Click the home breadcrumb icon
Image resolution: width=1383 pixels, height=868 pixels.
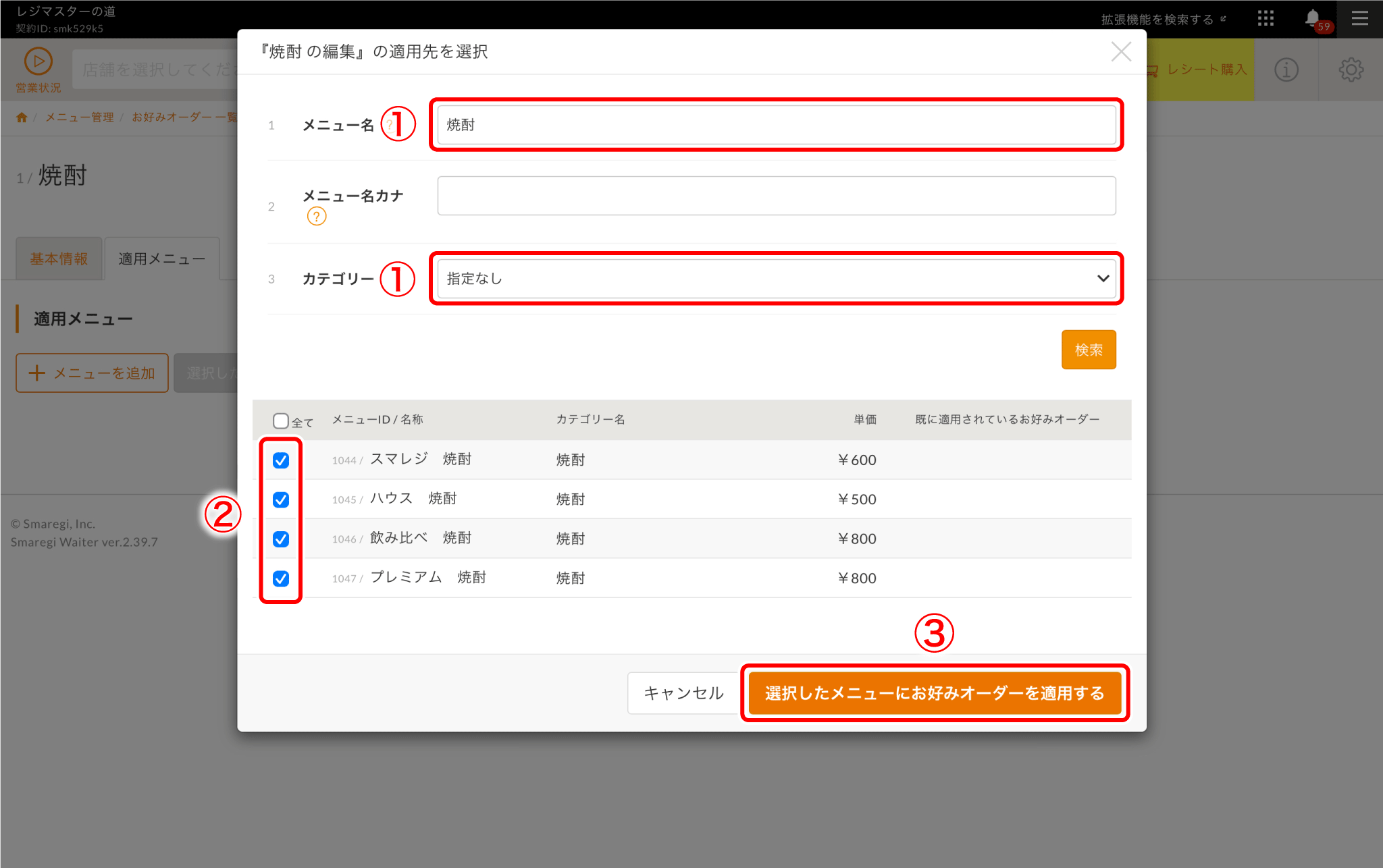(x=22, y=117)
